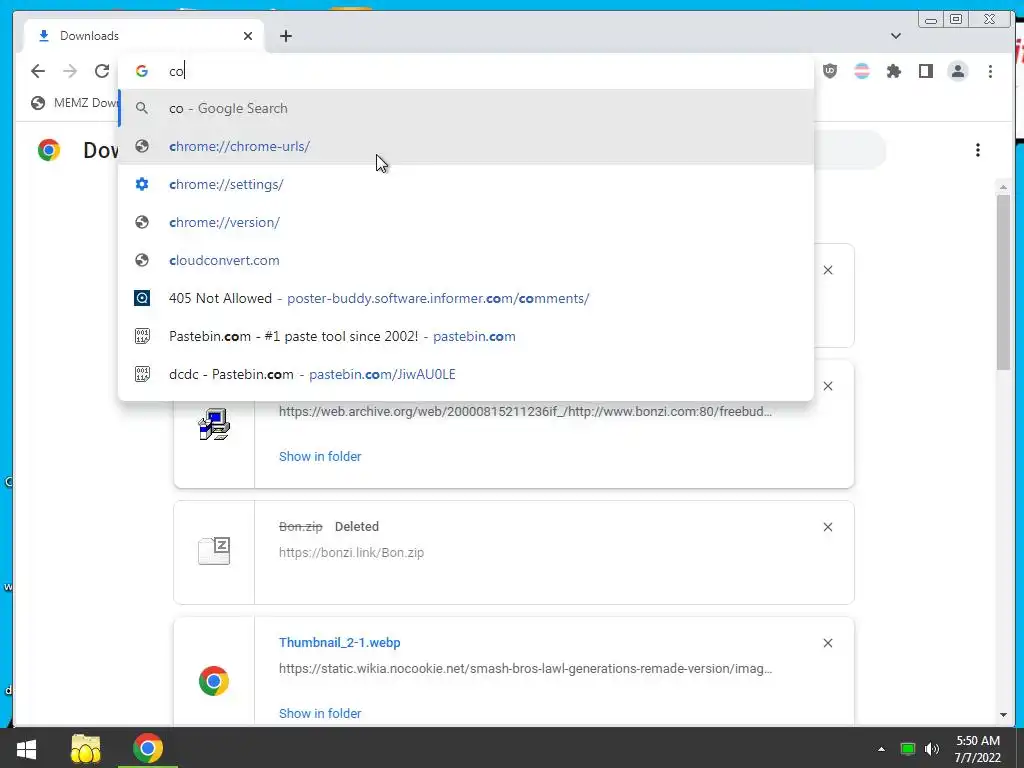Screen dimensions: 1024x768
Task: Click the forward navigation arrow
Action: [70, 71]
